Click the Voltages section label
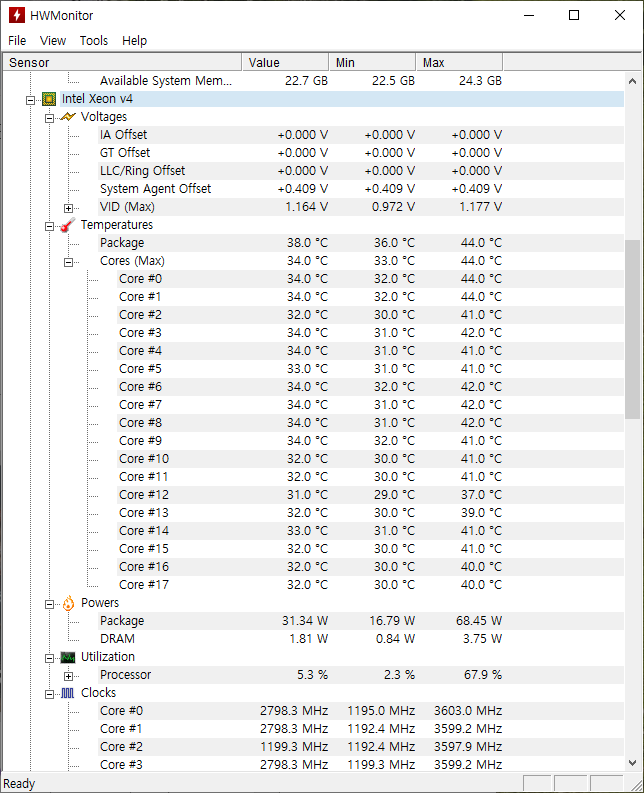 (x=104, y=117)
